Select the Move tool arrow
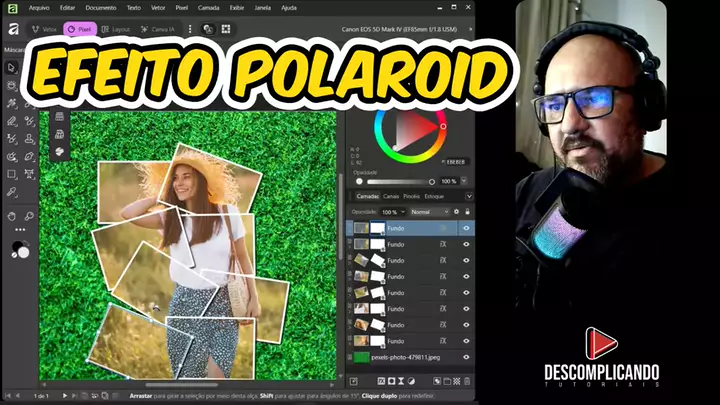This screenshot has height=405, width=720. (x=11, y=68)
